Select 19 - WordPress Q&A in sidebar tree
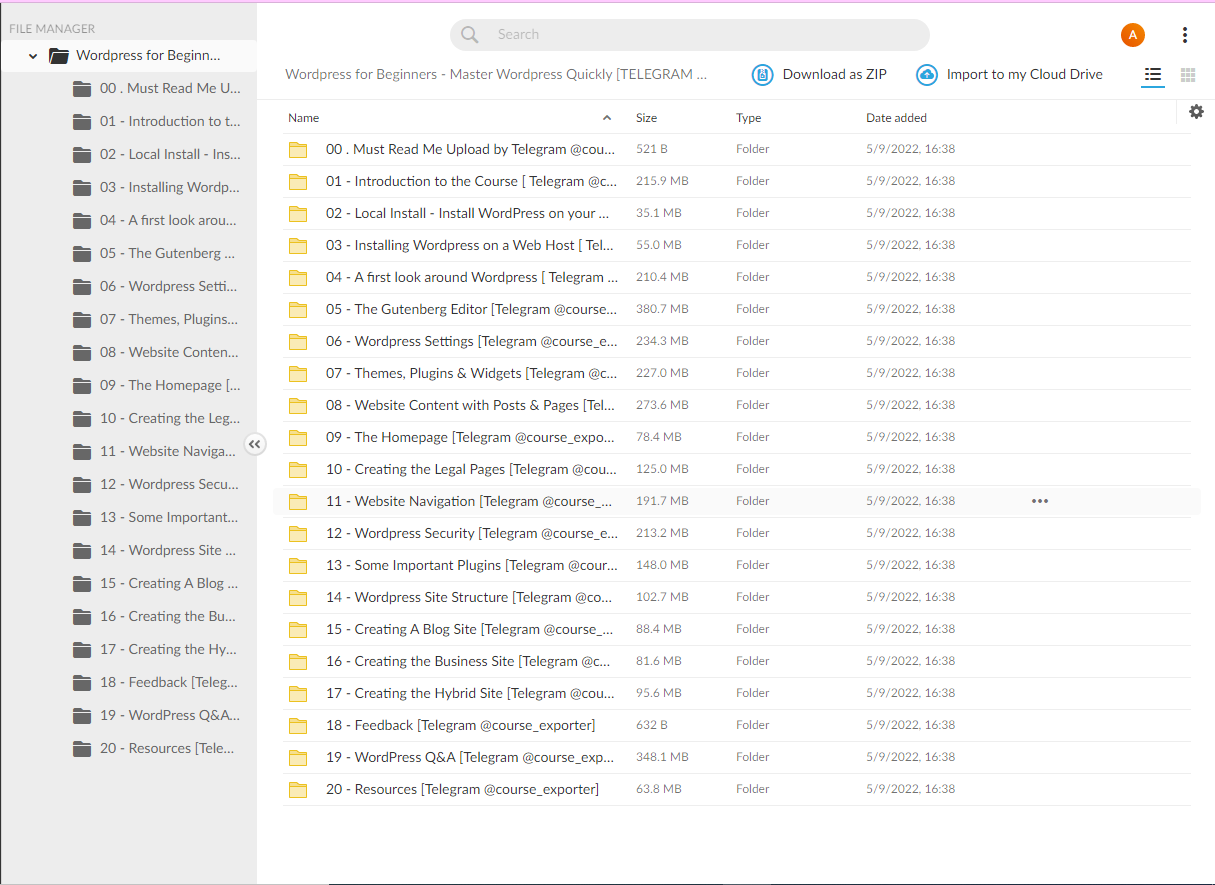The image size is (1215, 885). [x=170, y=715]
